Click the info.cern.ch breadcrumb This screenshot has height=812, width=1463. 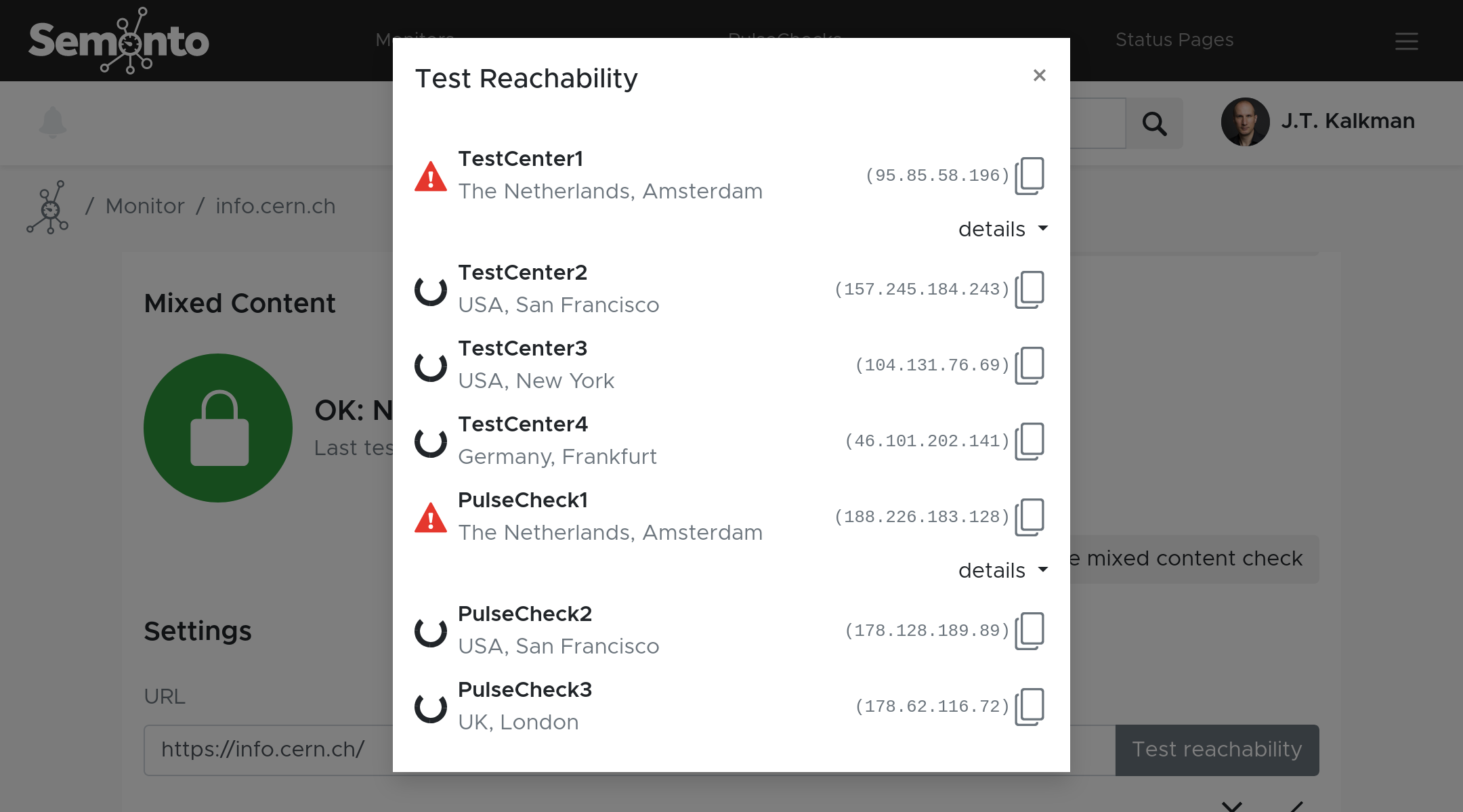tap(275, 206)
